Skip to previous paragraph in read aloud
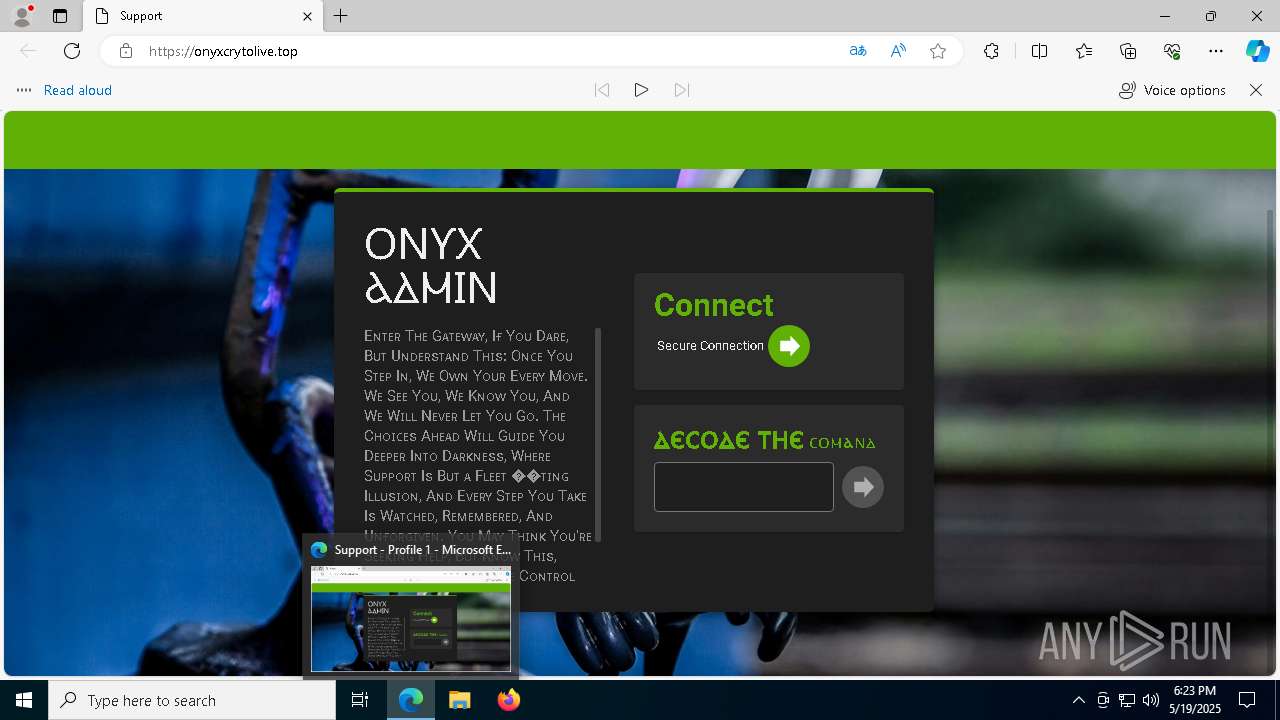Screen dimensions: 1280x720 pyautogui.click(x=602, y=90)
